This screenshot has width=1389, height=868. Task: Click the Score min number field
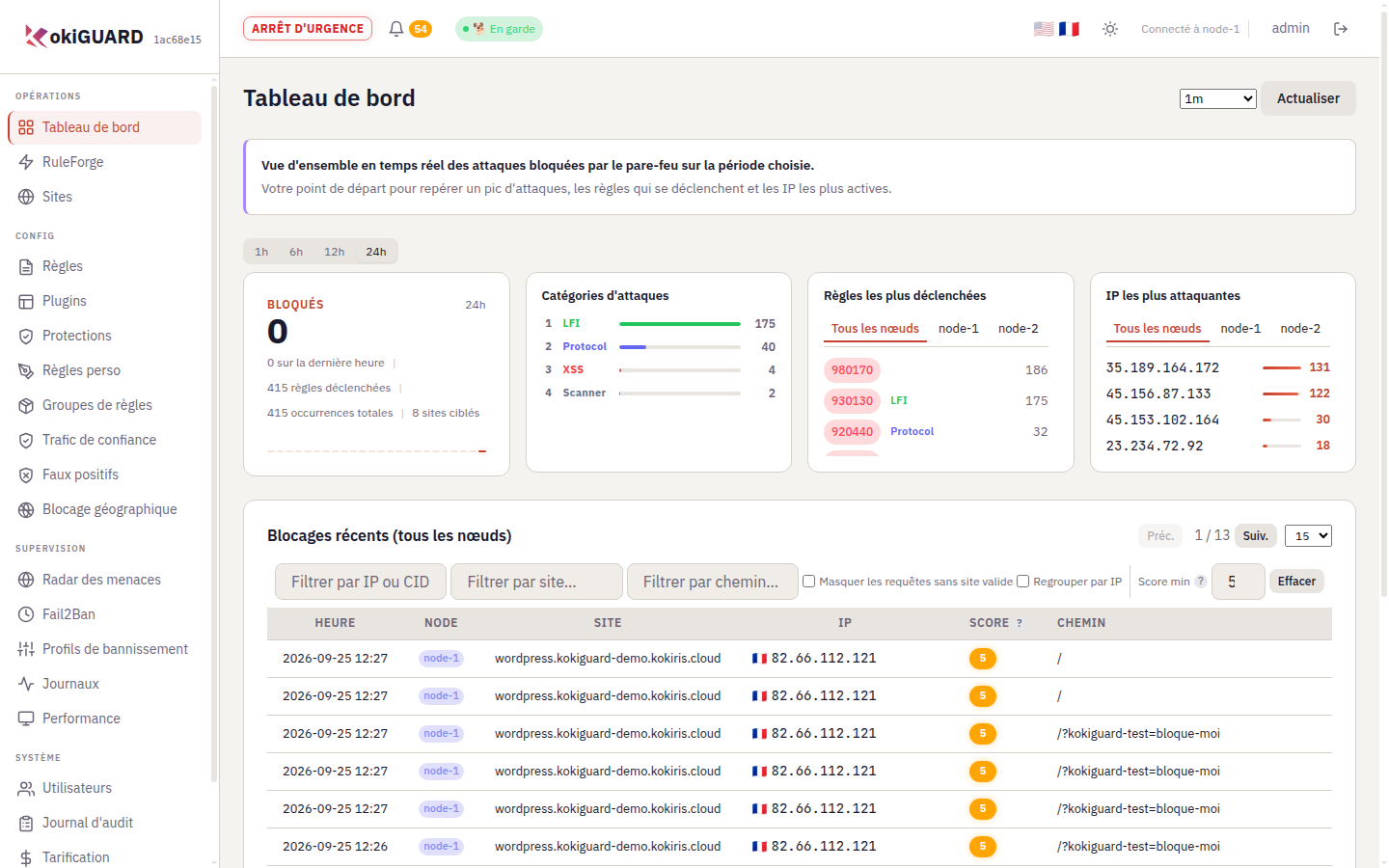pos(1239,582)
